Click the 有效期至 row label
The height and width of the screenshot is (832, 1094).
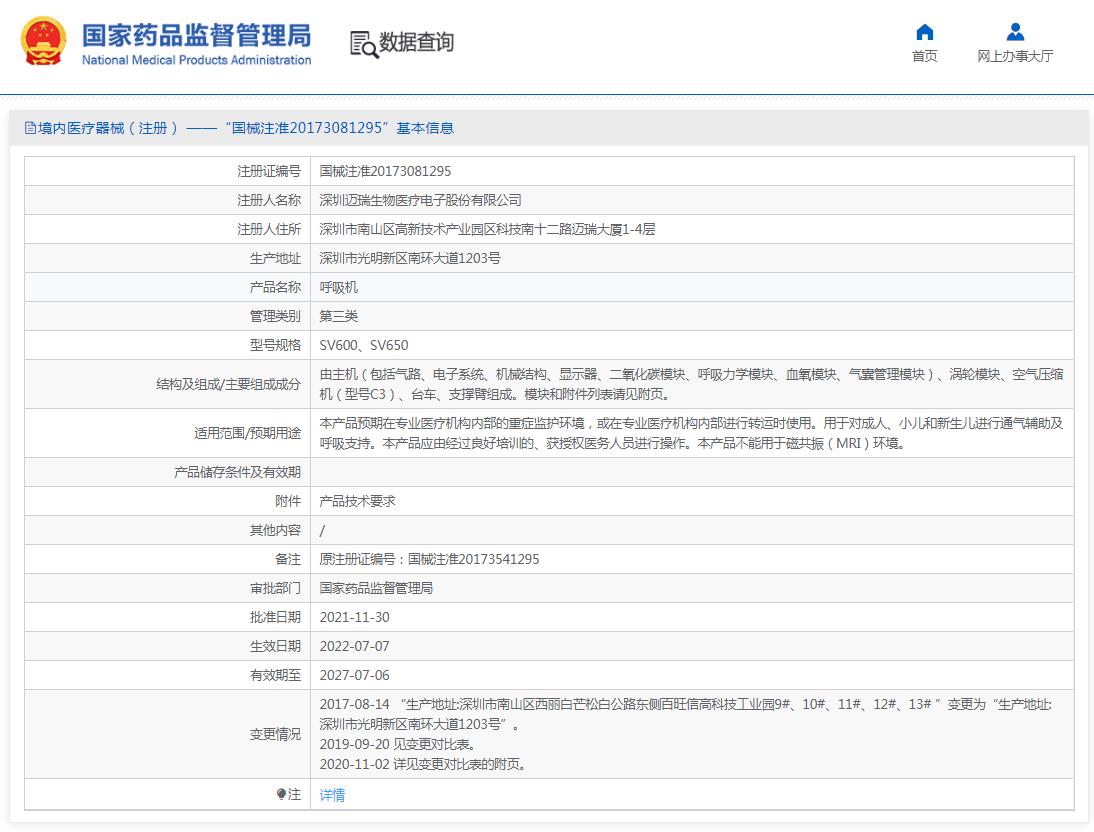tap(275, 675)
